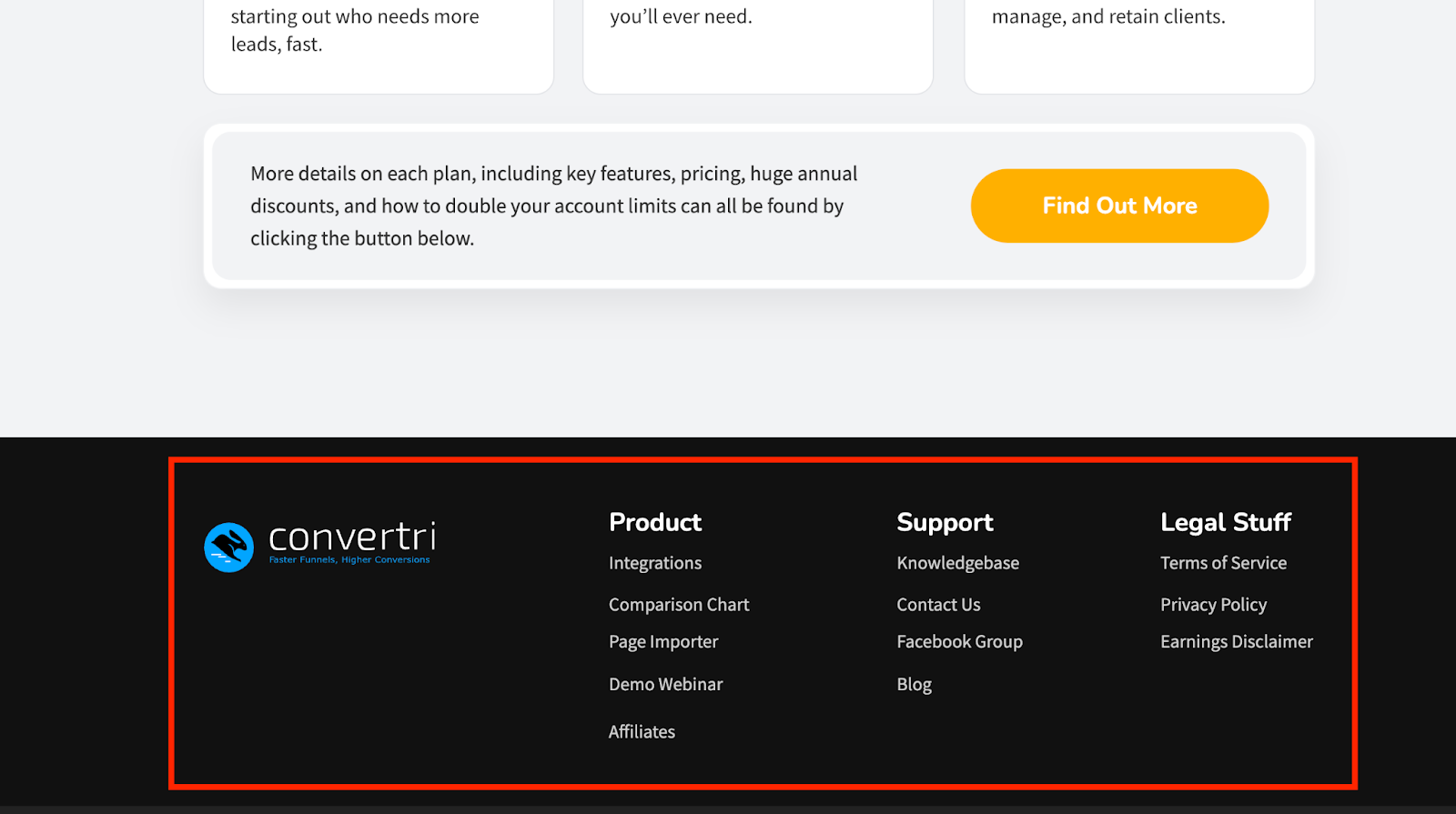Screen dimensions: 1456x814
Task: Open the Integrations footer link
Action: coord(655,563)
